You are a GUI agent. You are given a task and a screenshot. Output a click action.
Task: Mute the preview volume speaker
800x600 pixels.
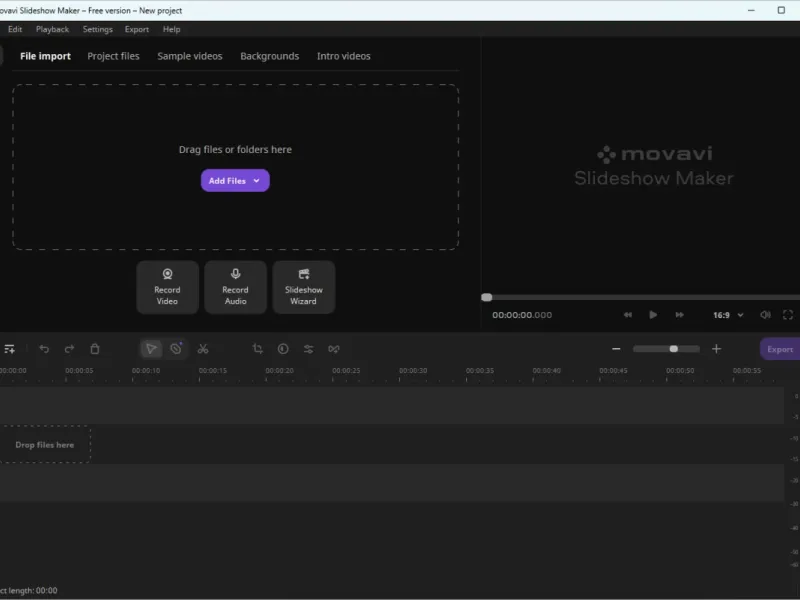coord(765,315)
